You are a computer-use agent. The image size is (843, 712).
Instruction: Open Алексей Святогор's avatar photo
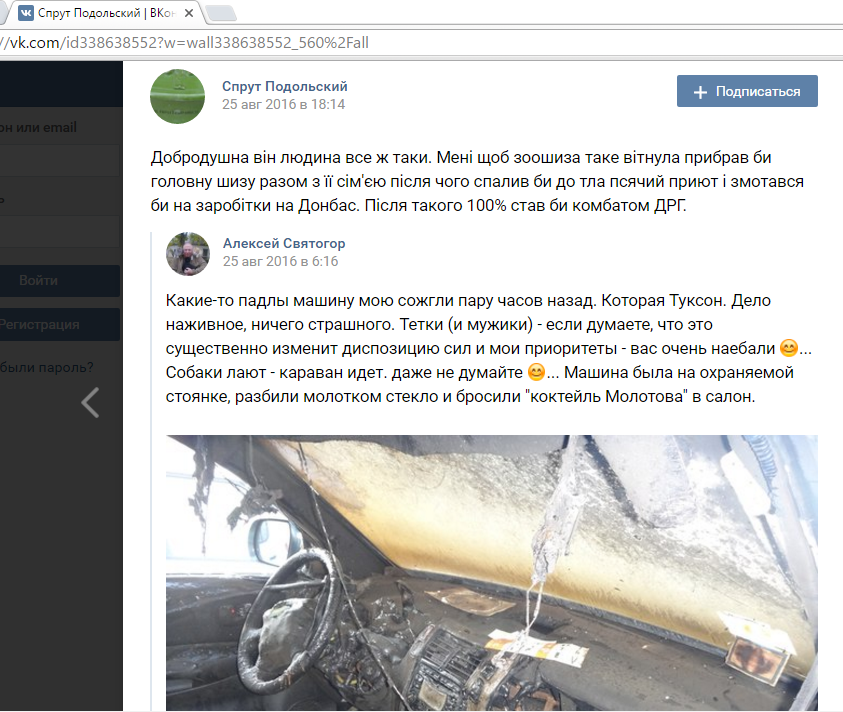click(x=188, y=253)
